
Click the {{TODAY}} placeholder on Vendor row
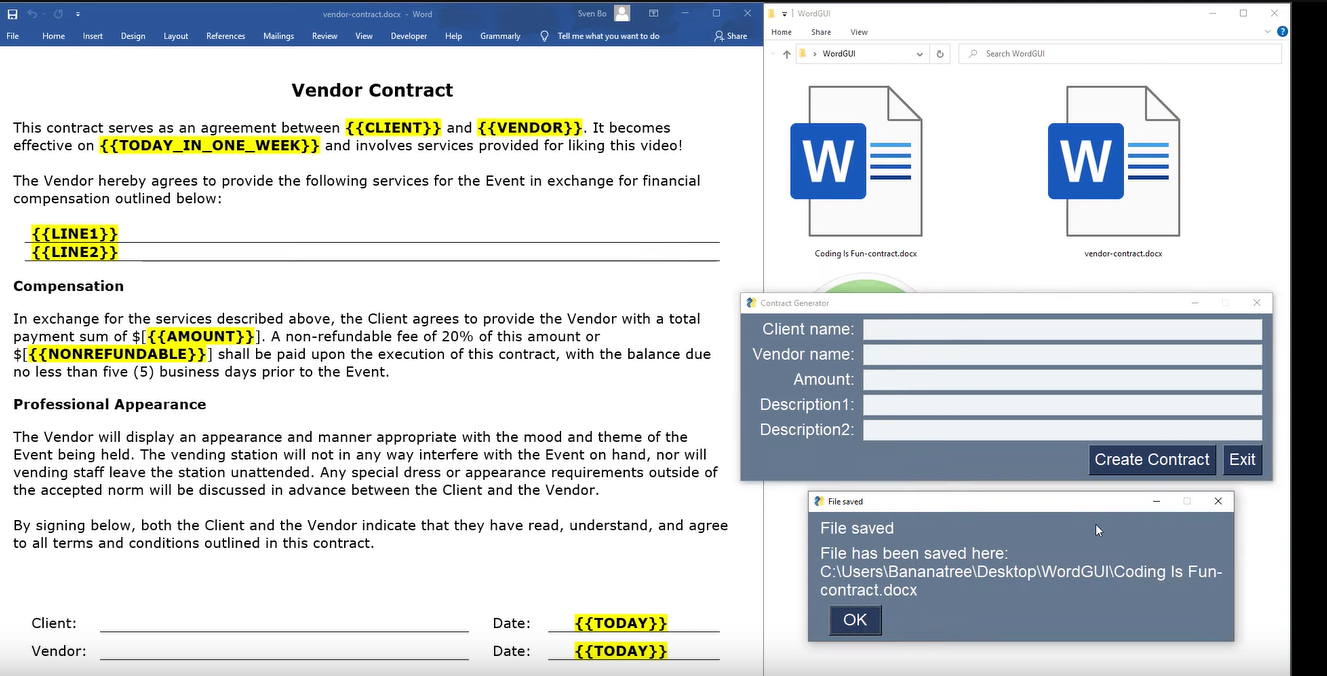click(x=621, y=651)
